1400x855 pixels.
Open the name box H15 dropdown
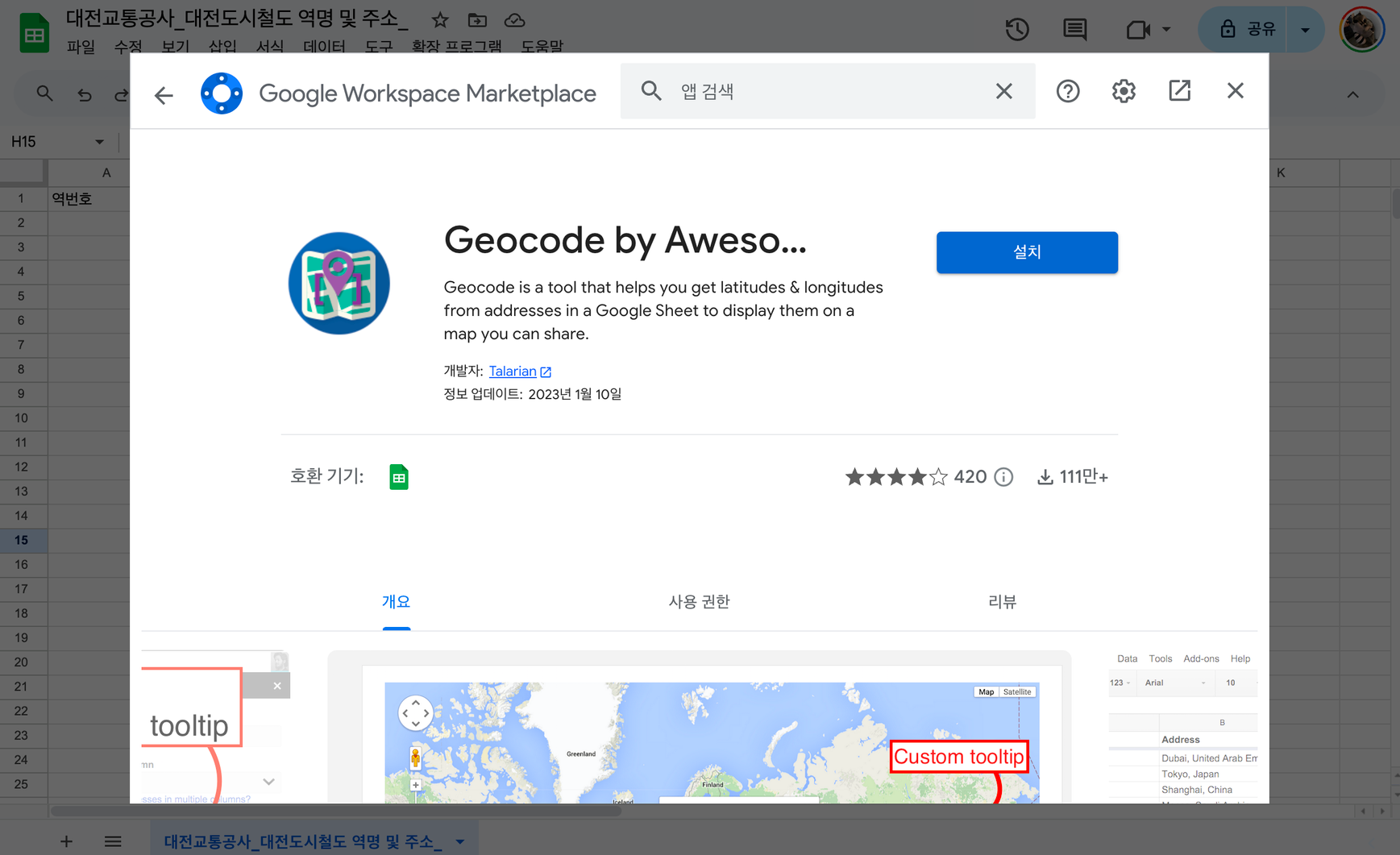pyautogui.click(x=99, y=142)
